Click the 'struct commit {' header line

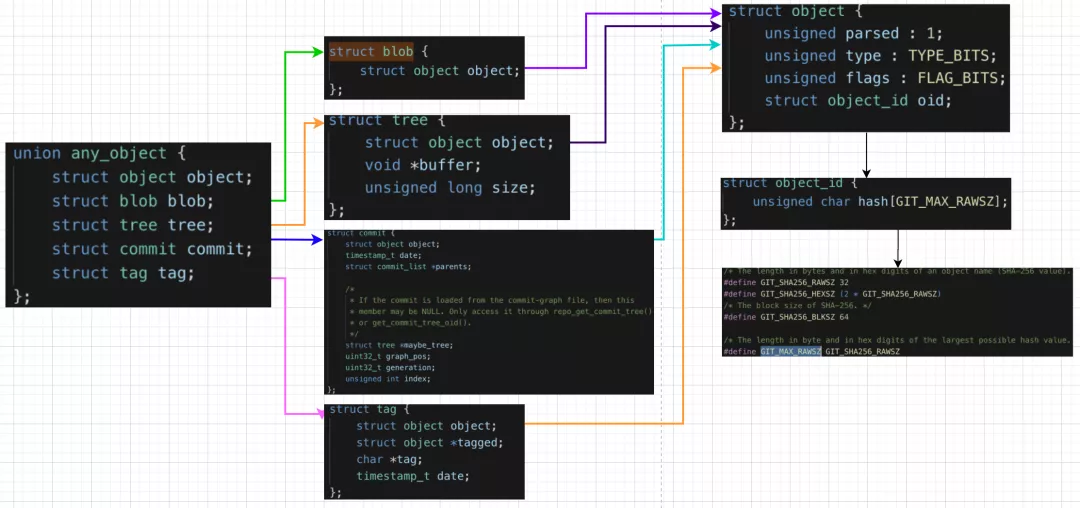[355, 233]
